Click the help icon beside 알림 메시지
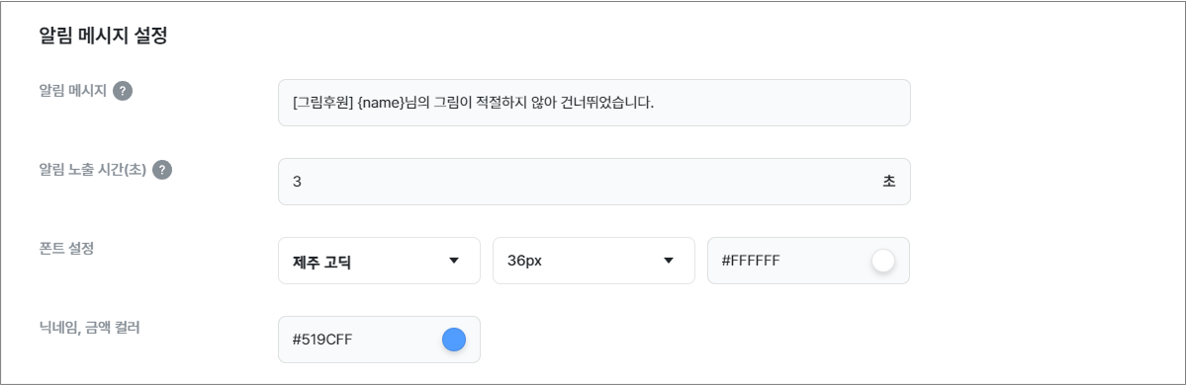This screenshot has height=385, width=1186. click(x=123, y=91)
